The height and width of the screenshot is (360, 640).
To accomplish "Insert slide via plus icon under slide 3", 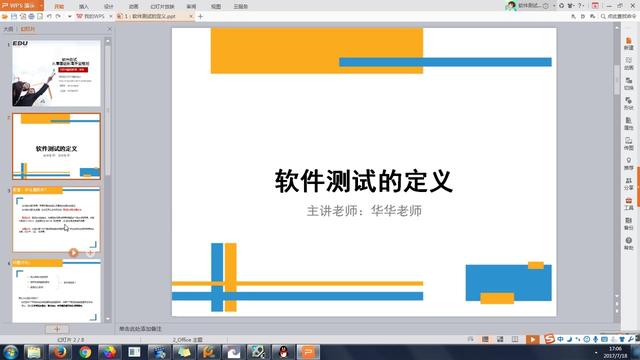I will (90, 253).
